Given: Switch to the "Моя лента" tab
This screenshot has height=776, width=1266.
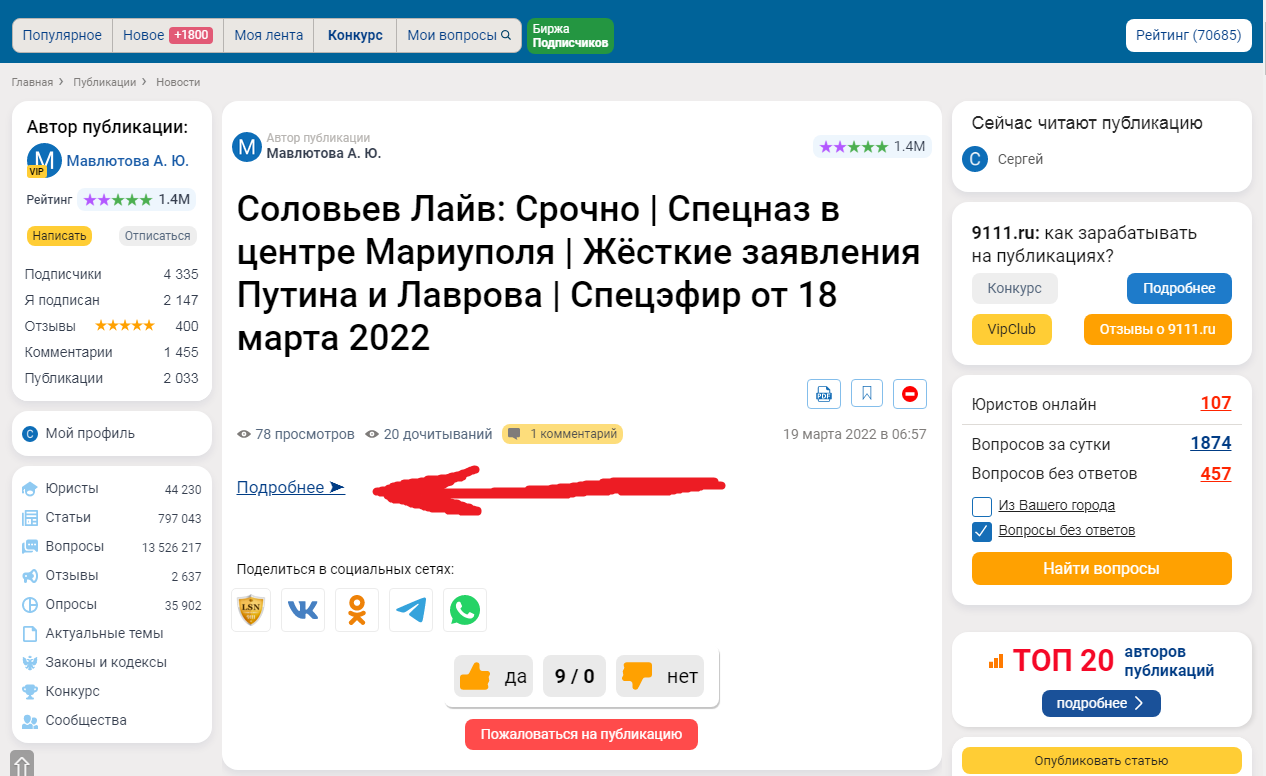Looking at the screenshot, I should tap(268, 35).
